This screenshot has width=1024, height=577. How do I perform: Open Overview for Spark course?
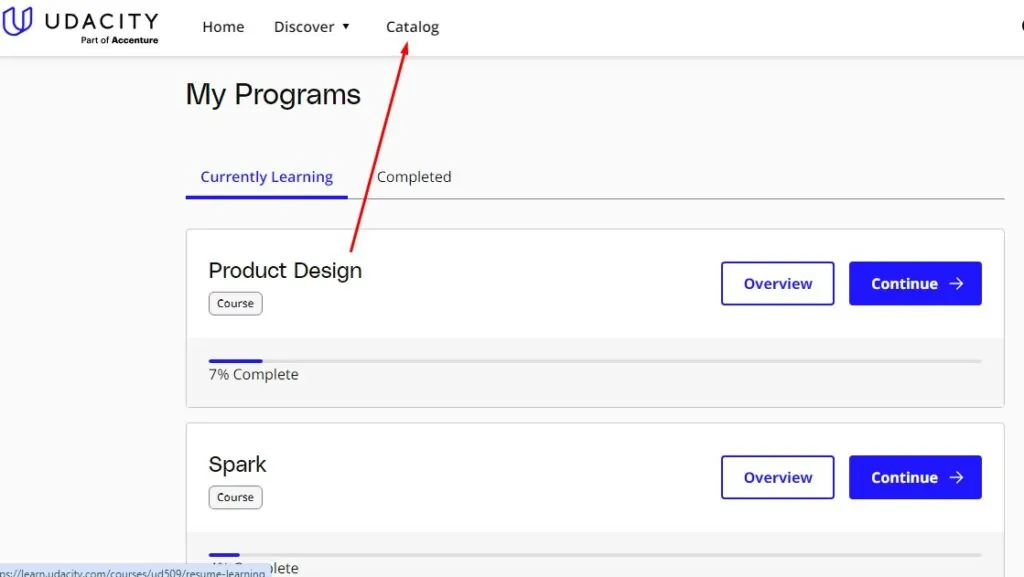coord(777,477)
